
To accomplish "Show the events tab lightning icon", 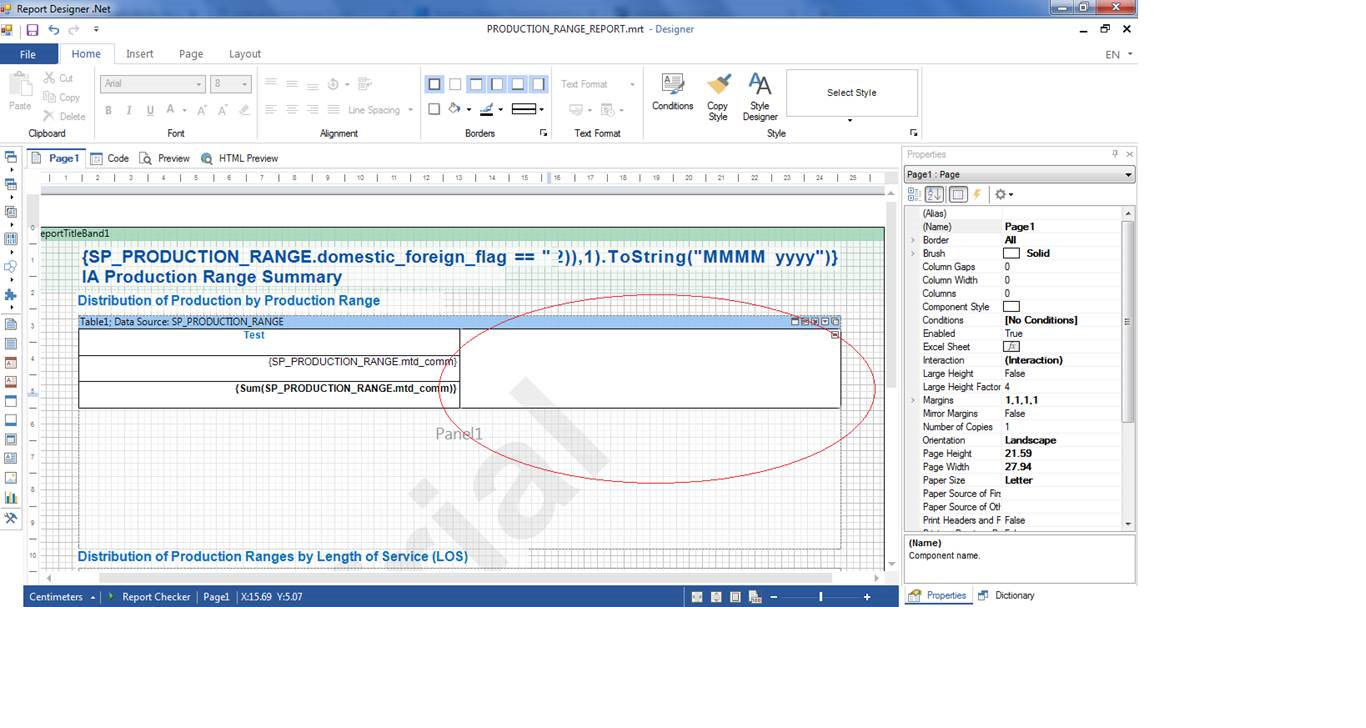I will point(977,195).
